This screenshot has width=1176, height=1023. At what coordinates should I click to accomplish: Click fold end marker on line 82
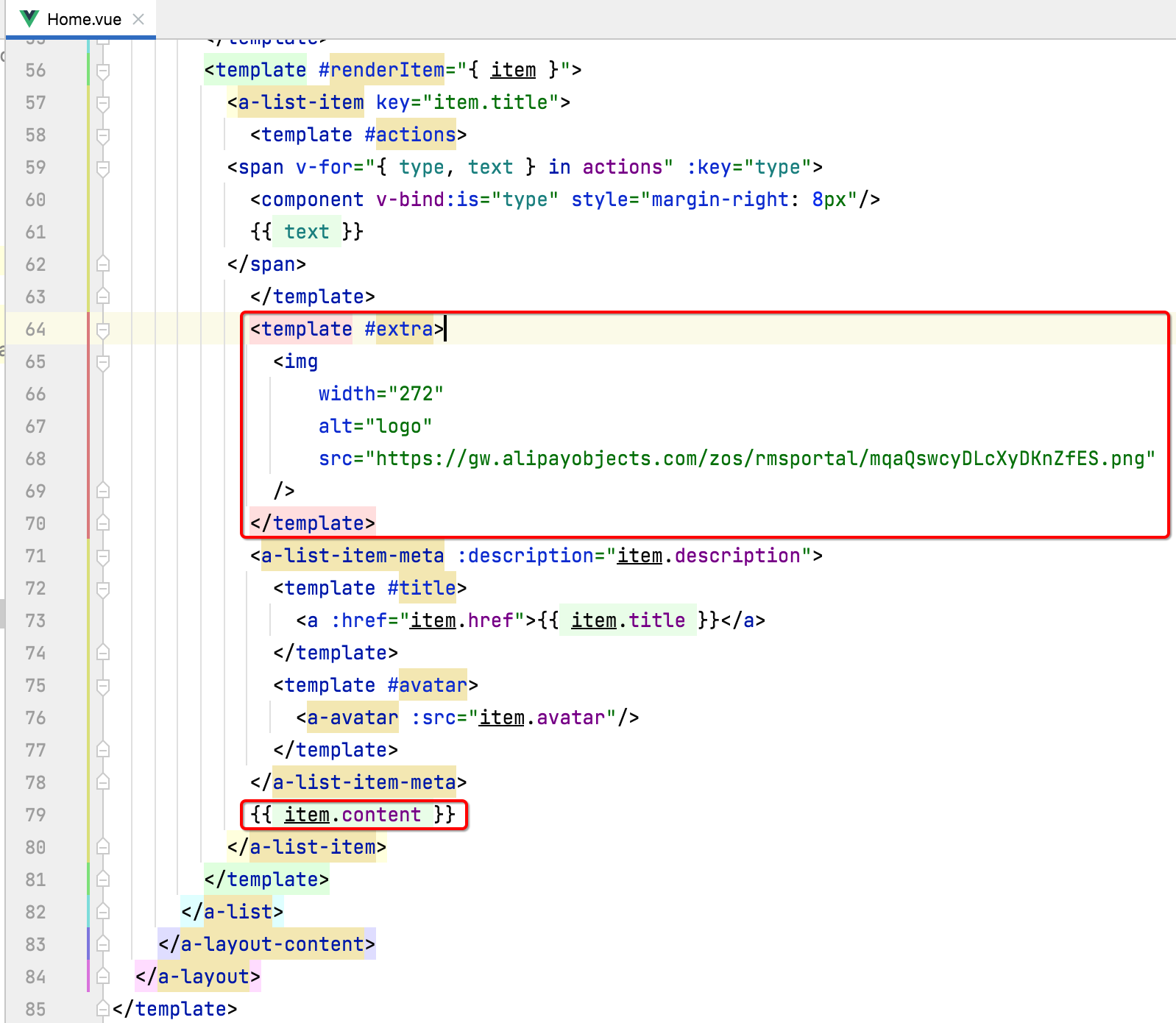[x=103, y=912]
